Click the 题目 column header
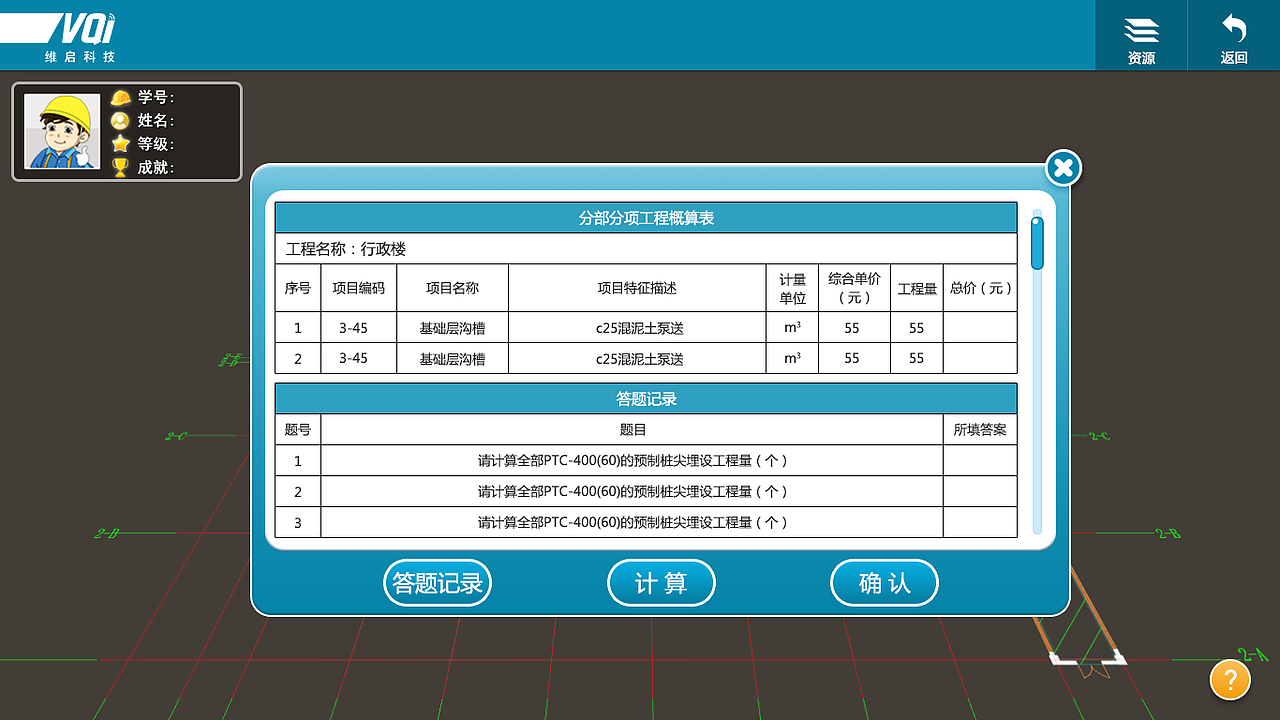This screenshot has height=720, width=1280. point(632,430)
